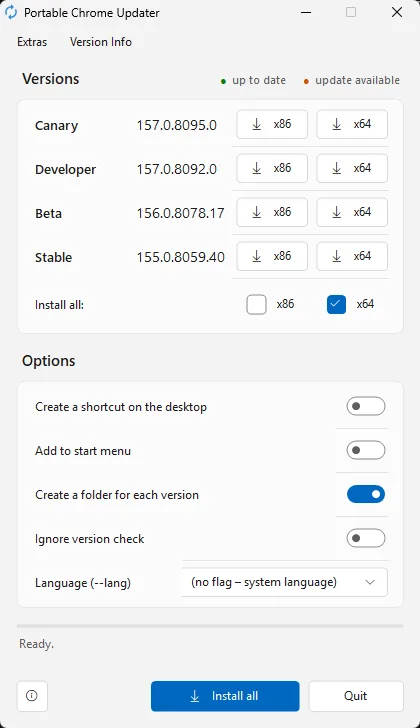Click the Quit button
Image resolution: width=420 pixels, height=728 pixels.
coord(356,696)
